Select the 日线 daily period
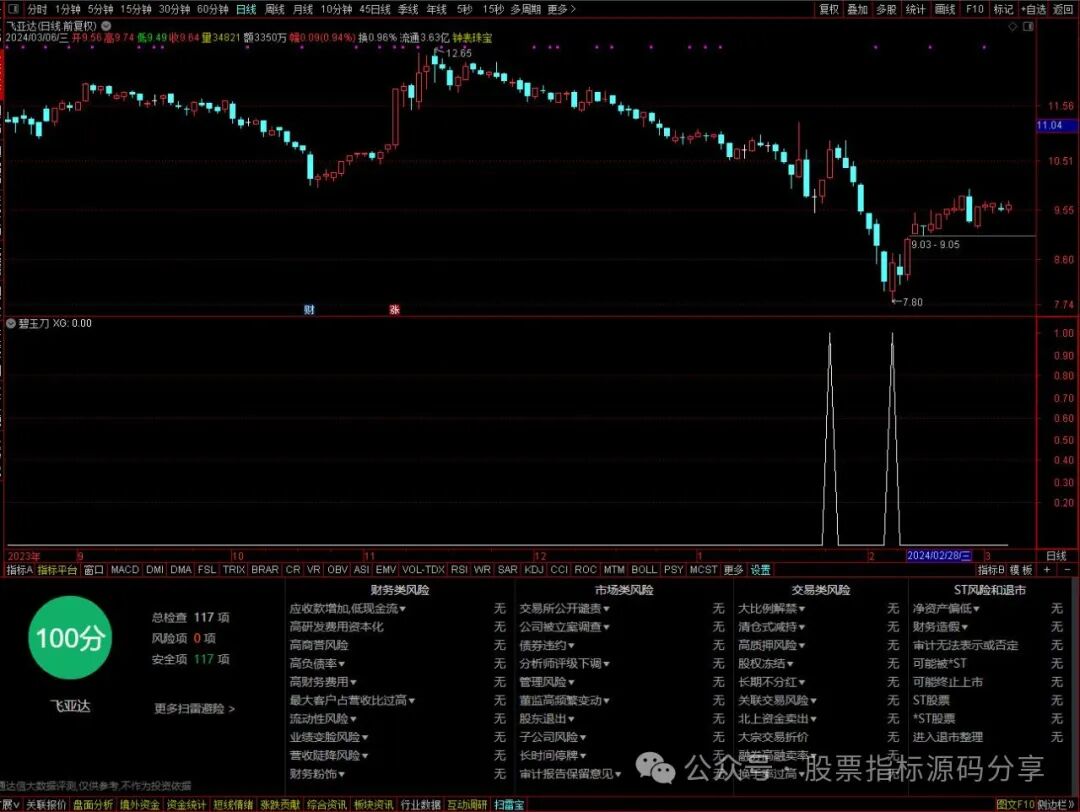This screenshot has width=1080, height=812. (246, 9)
